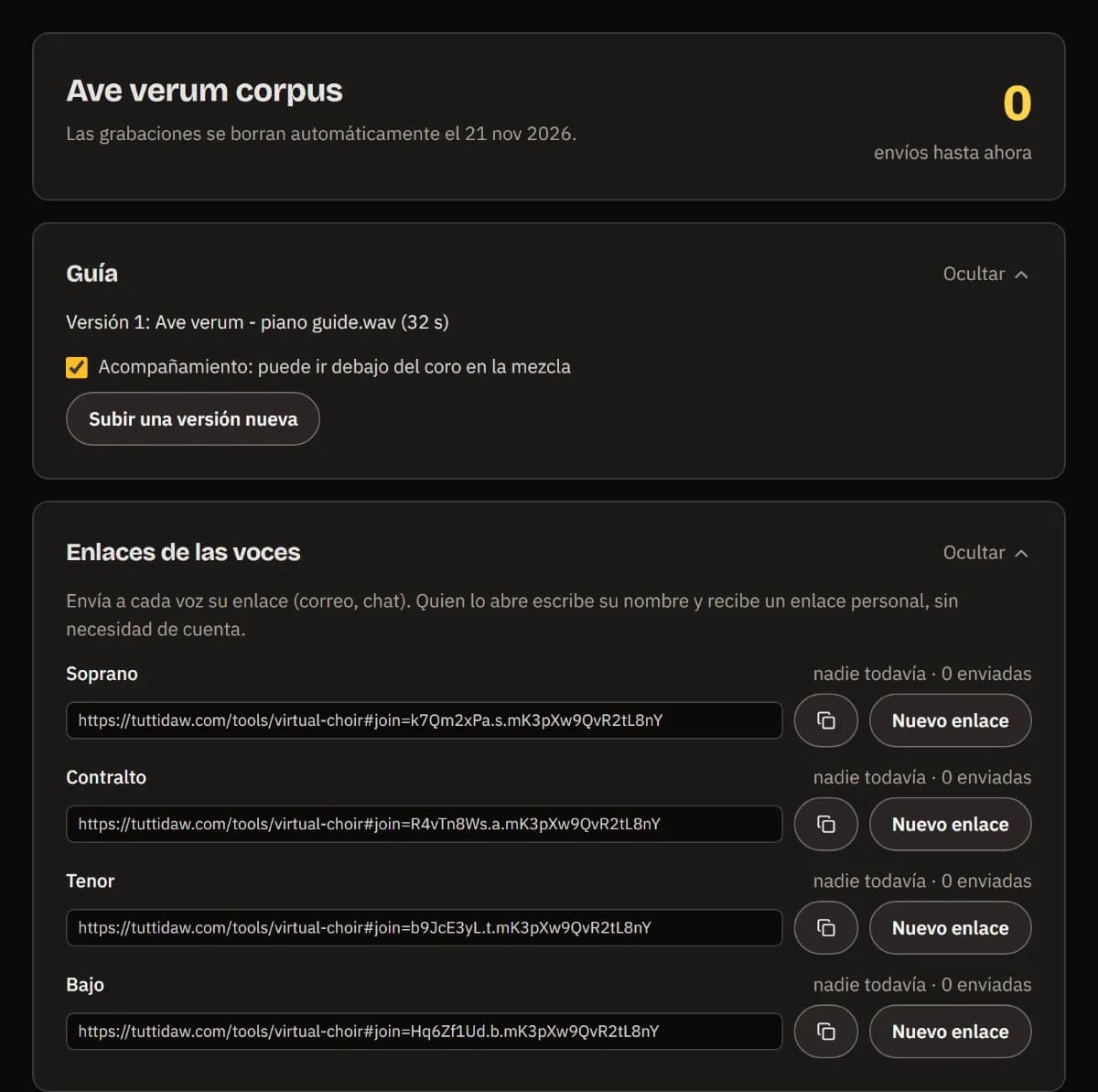Image resolution: width=1098 pixels, height=1092 pixels.
Task: Copy the Bajo join link
Action: click(x=825, y=1032)
